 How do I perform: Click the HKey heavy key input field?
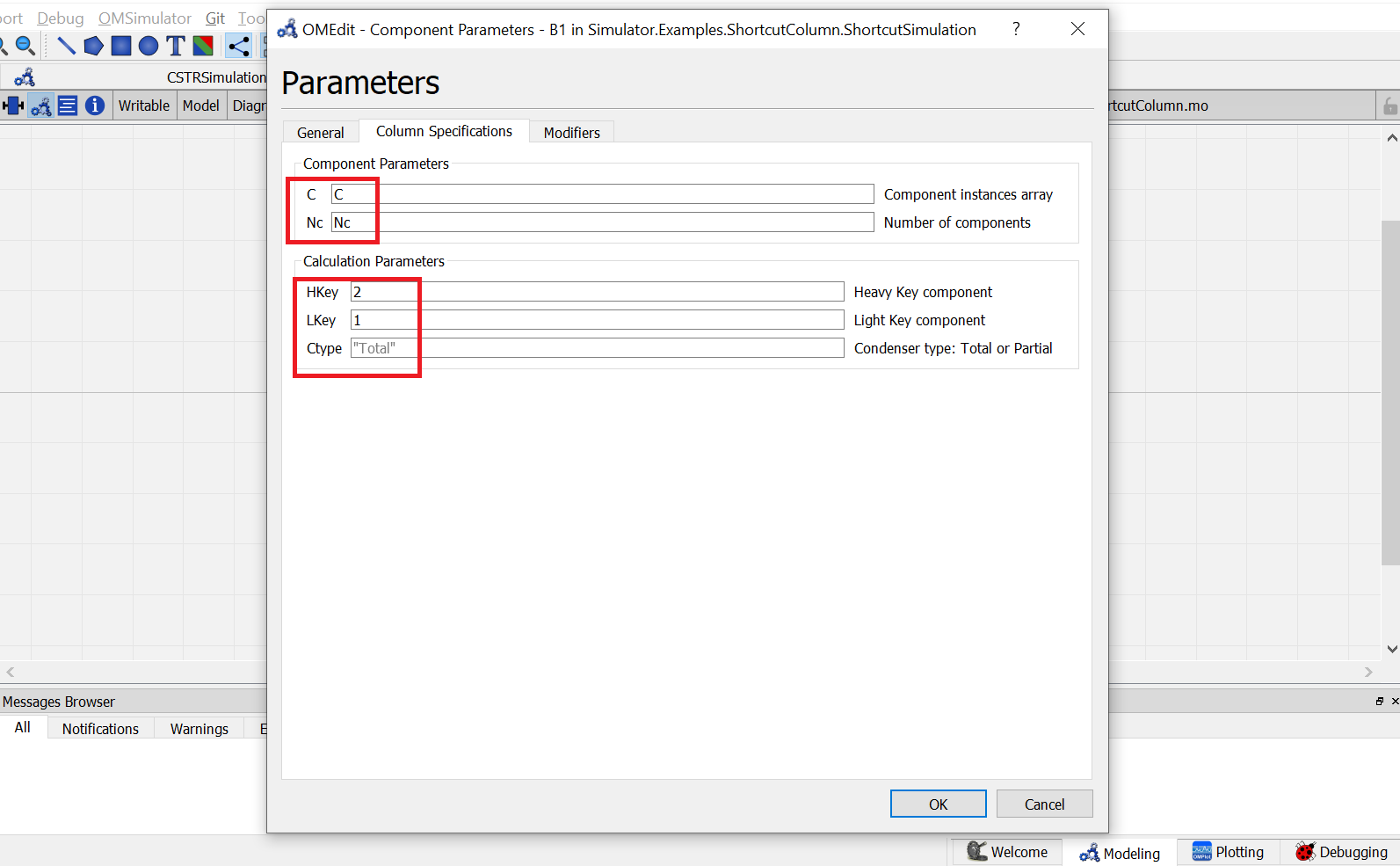pos(597,292)
